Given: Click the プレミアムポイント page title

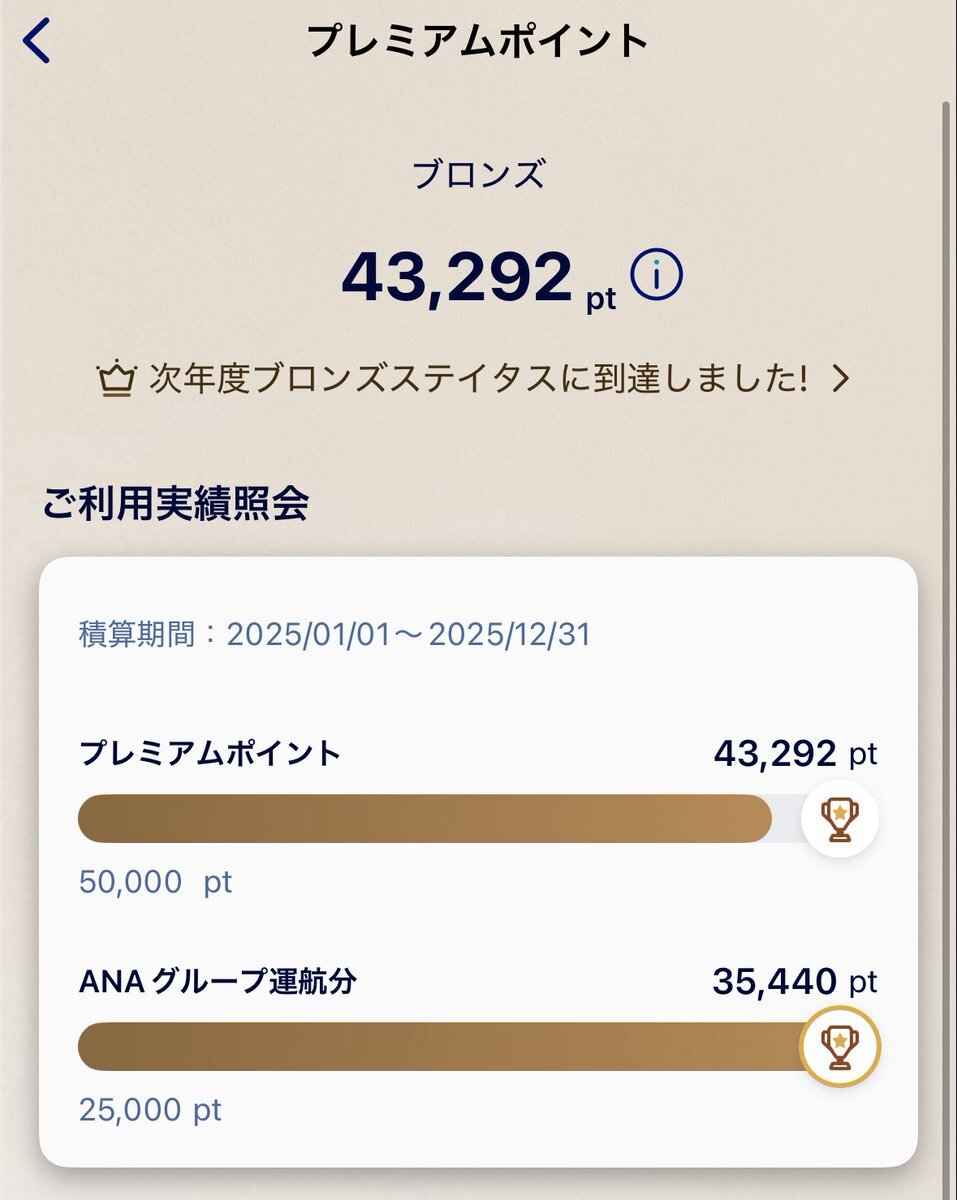Looking at the screenshot, I should pos(478,41).
